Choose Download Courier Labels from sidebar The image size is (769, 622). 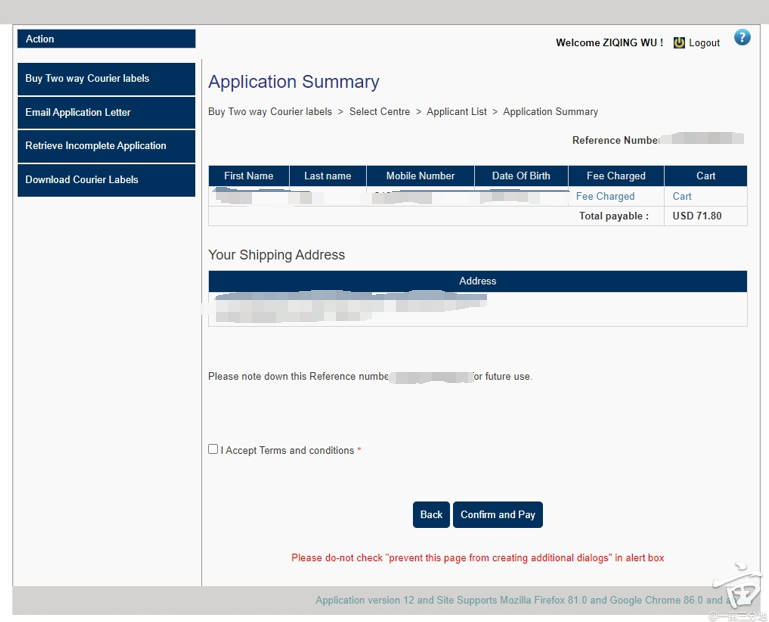point(106,180)
